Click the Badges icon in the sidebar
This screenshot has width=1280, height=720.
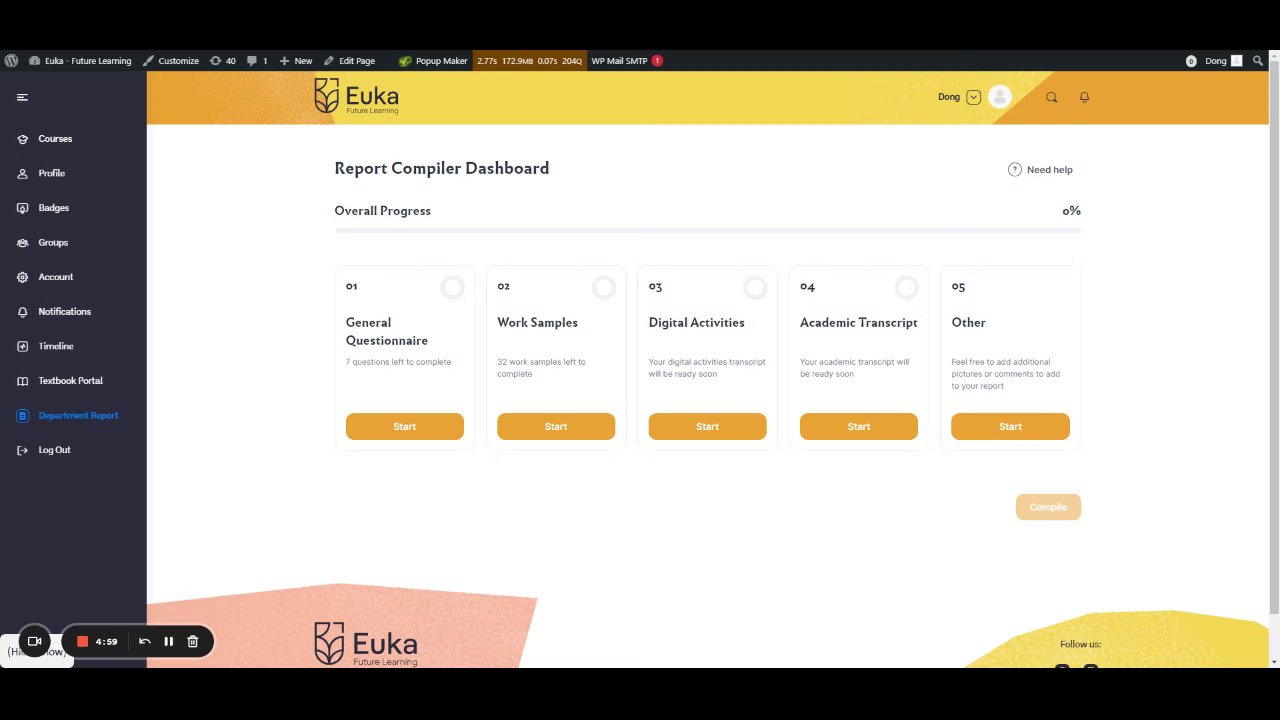coord(22,208)
